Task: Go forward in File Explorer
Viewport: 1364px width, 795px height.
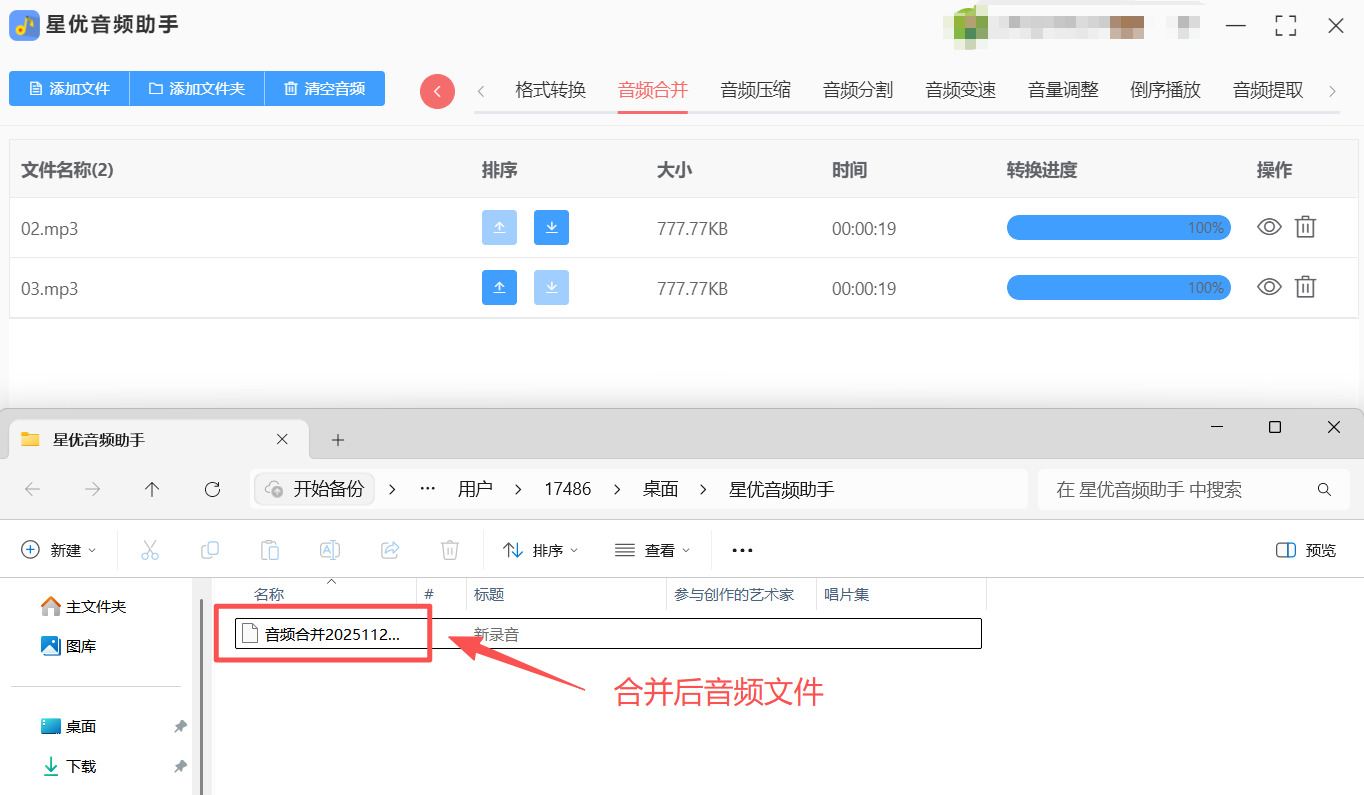Action: tap(92, 489)
